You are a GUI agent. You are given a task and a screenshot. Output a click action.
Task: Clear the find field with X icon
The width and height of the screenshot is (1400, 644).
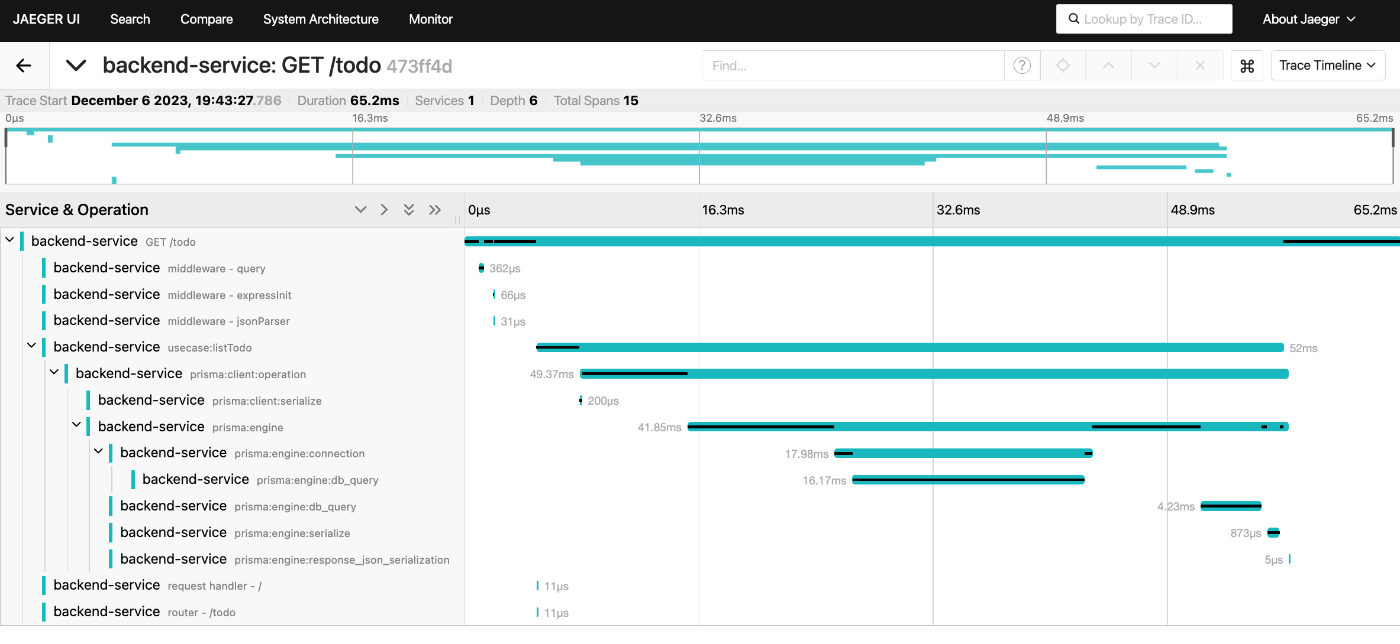tap(1200, 66)
